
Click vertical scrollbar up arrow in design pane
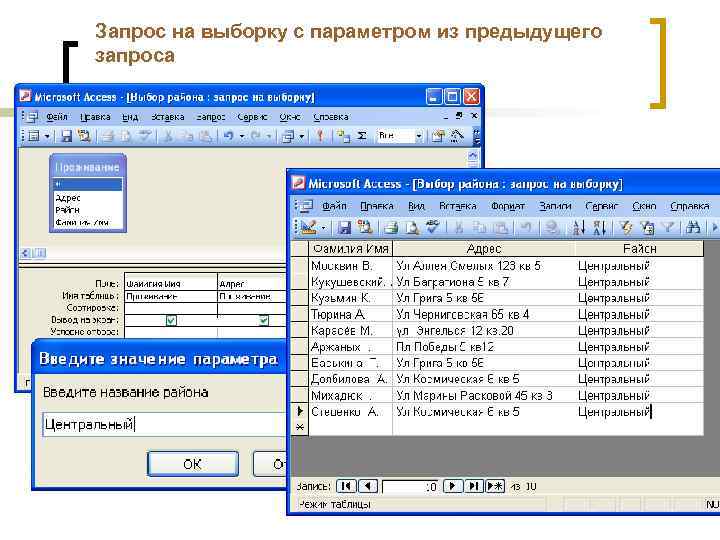point(473,156)
